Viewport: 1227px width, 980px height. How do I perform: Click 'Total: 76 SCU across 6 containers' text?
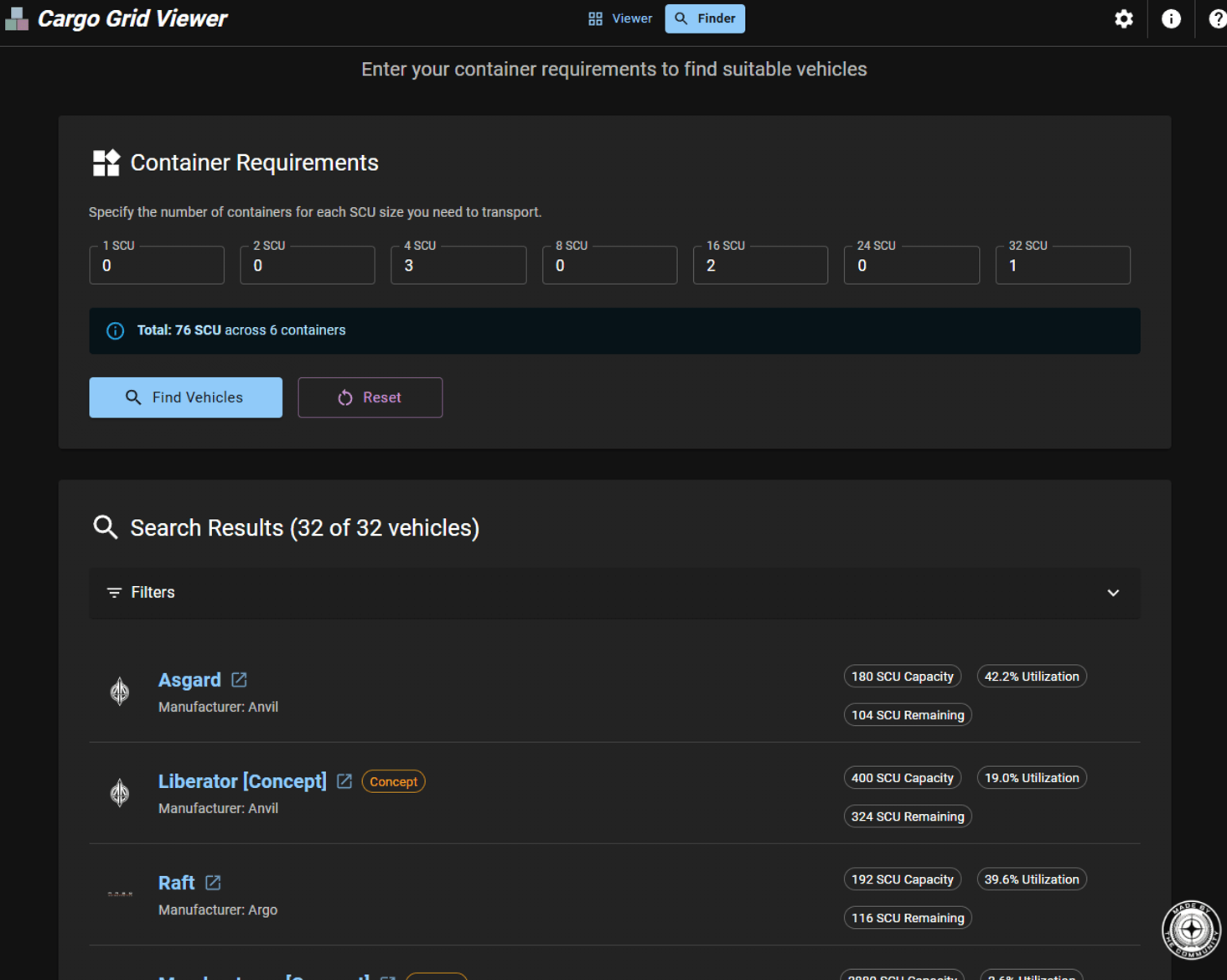point(241,330)
